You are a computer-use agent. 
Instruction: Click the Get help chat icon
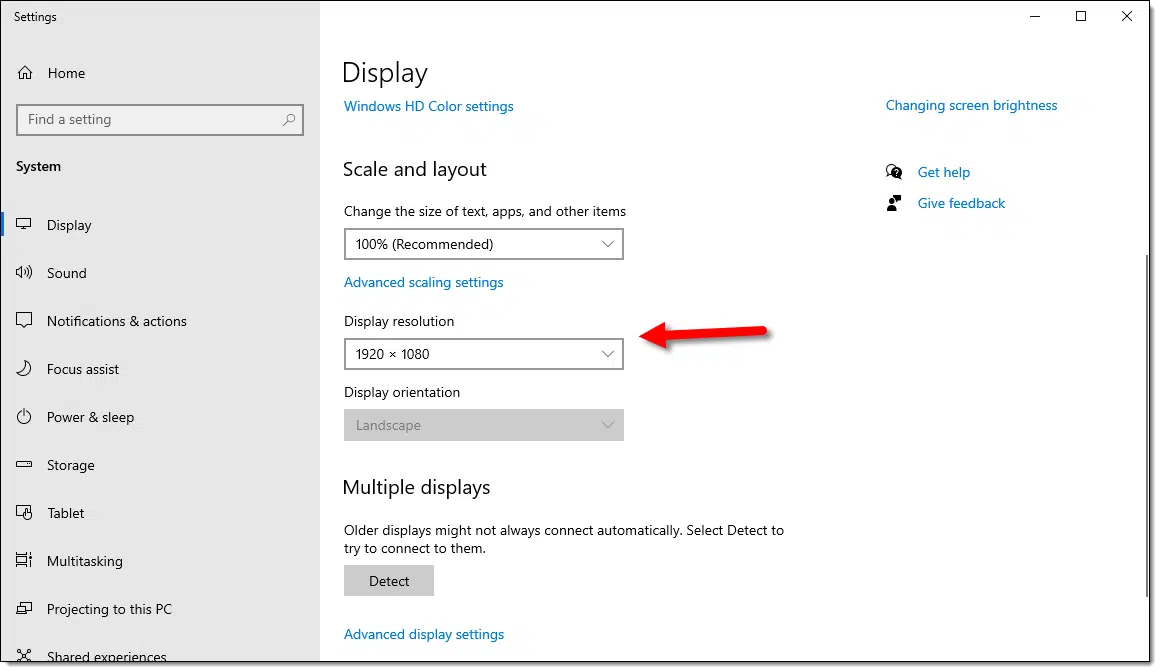click(x=894, y=172)
